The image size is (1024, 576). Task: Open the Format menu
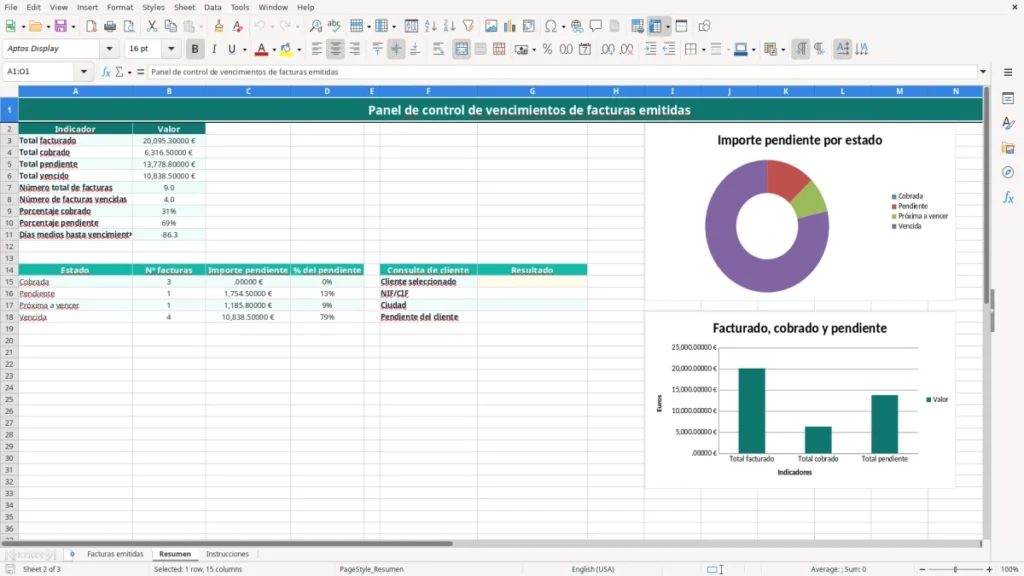pos(120,7)
